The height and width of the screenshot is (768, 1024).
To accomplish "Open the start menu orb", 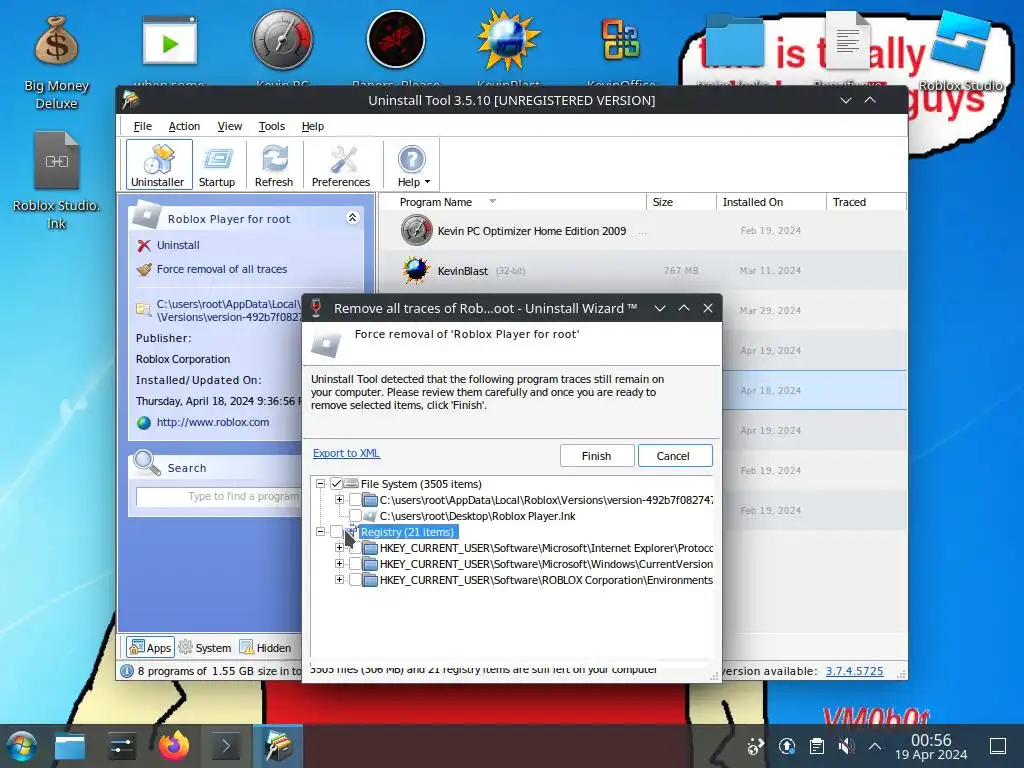I will (22, 746).
